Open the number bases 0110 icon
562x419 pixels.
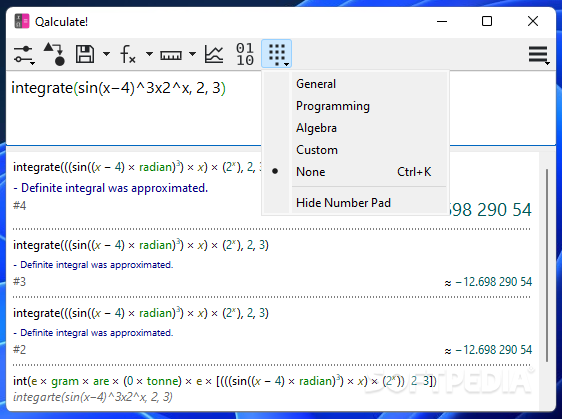pos(245,54)
